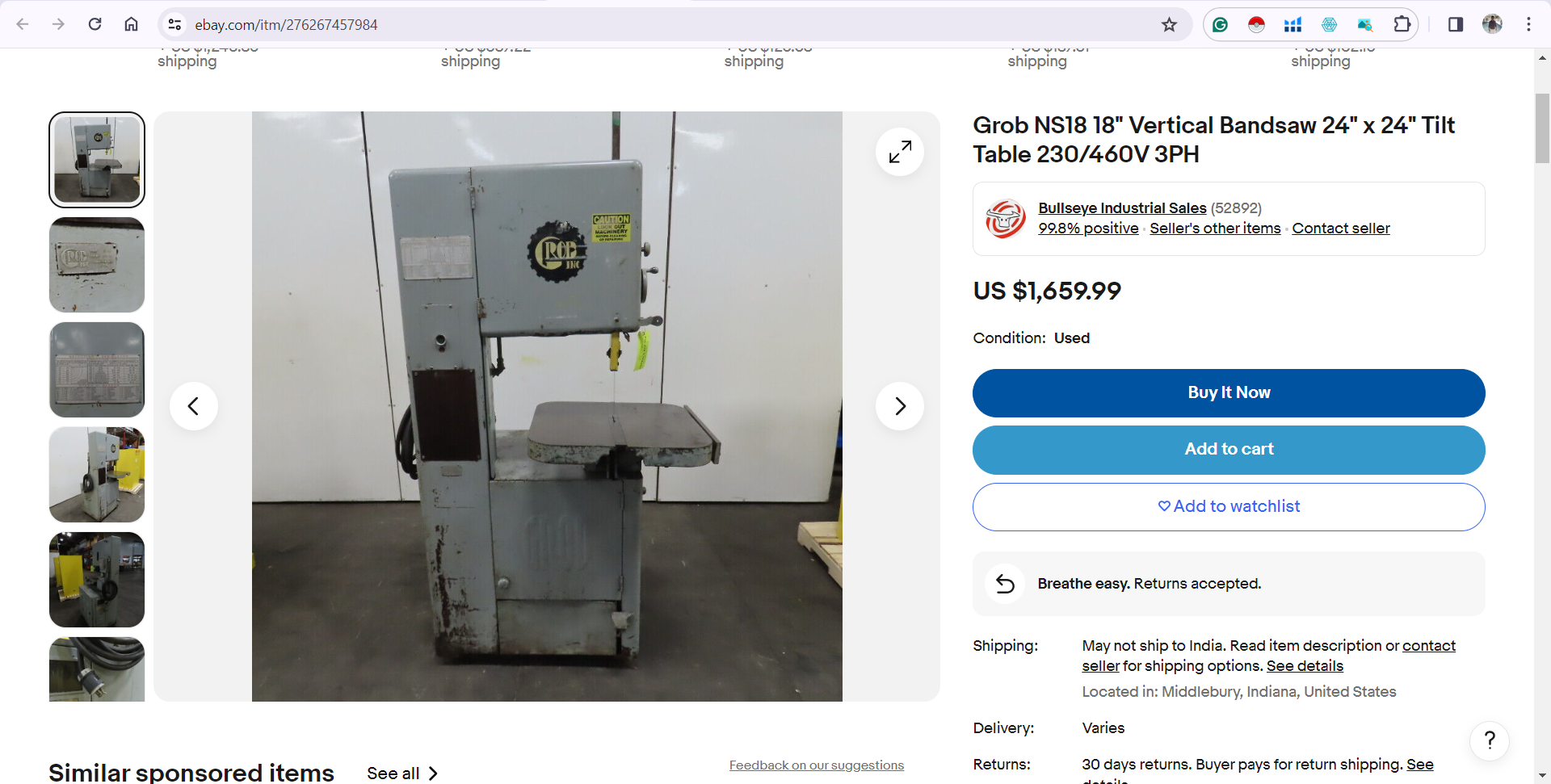Open Grammarly extension

(x=1220, y=25)
